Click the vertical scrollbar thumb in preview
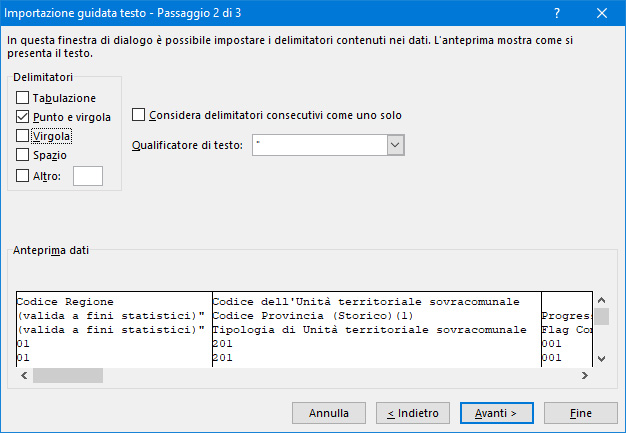This screenshot has width=626, height=433. [x=602, y=316]
